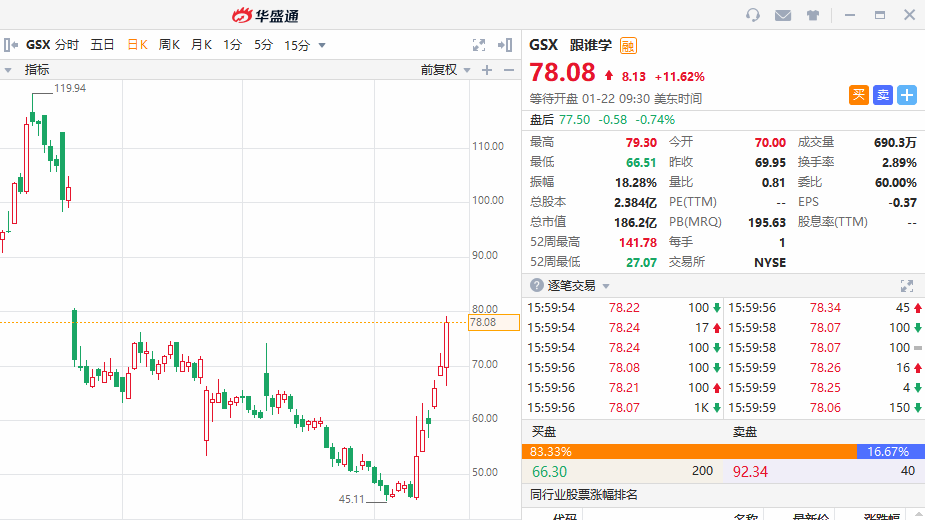Viewport: 925px width, 520px height.
Task: Click the 52周最低 value 27.07
Action: 641,263
